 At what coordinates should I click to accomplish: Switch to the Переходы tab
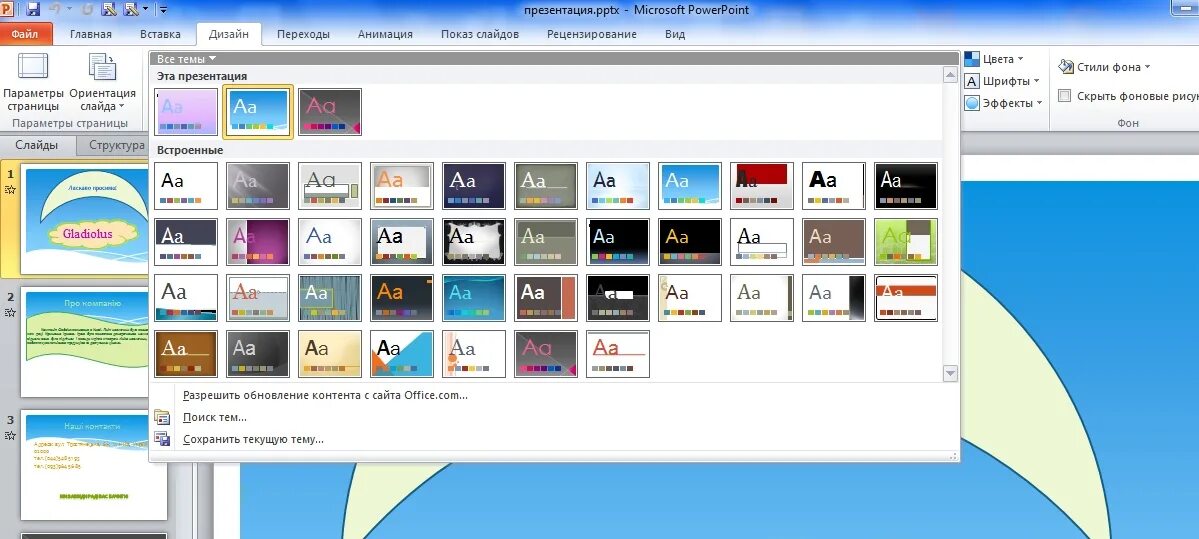304,34
